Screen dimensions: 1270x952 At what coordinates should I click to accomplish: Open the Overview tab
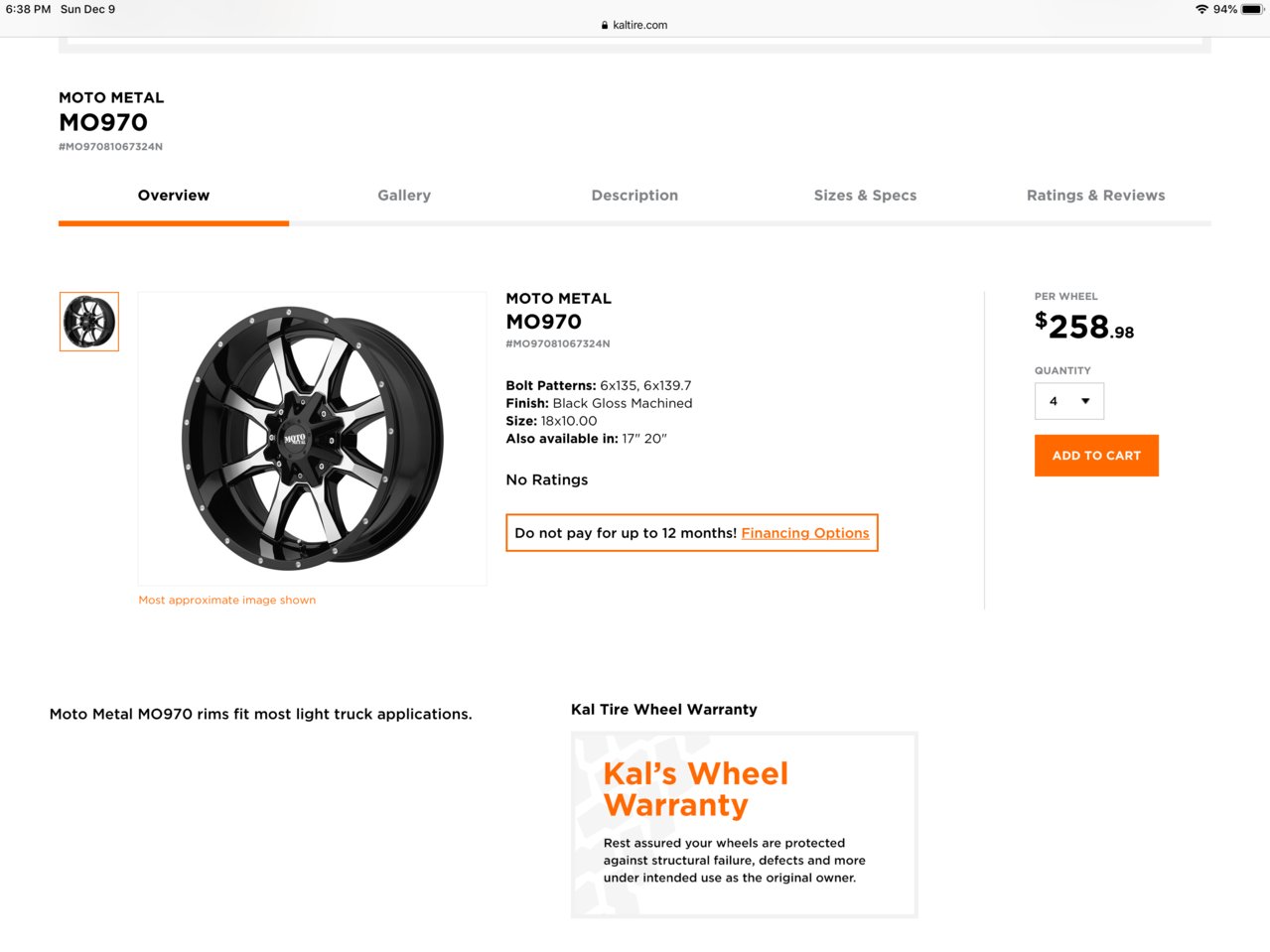[x=174, y=196]
